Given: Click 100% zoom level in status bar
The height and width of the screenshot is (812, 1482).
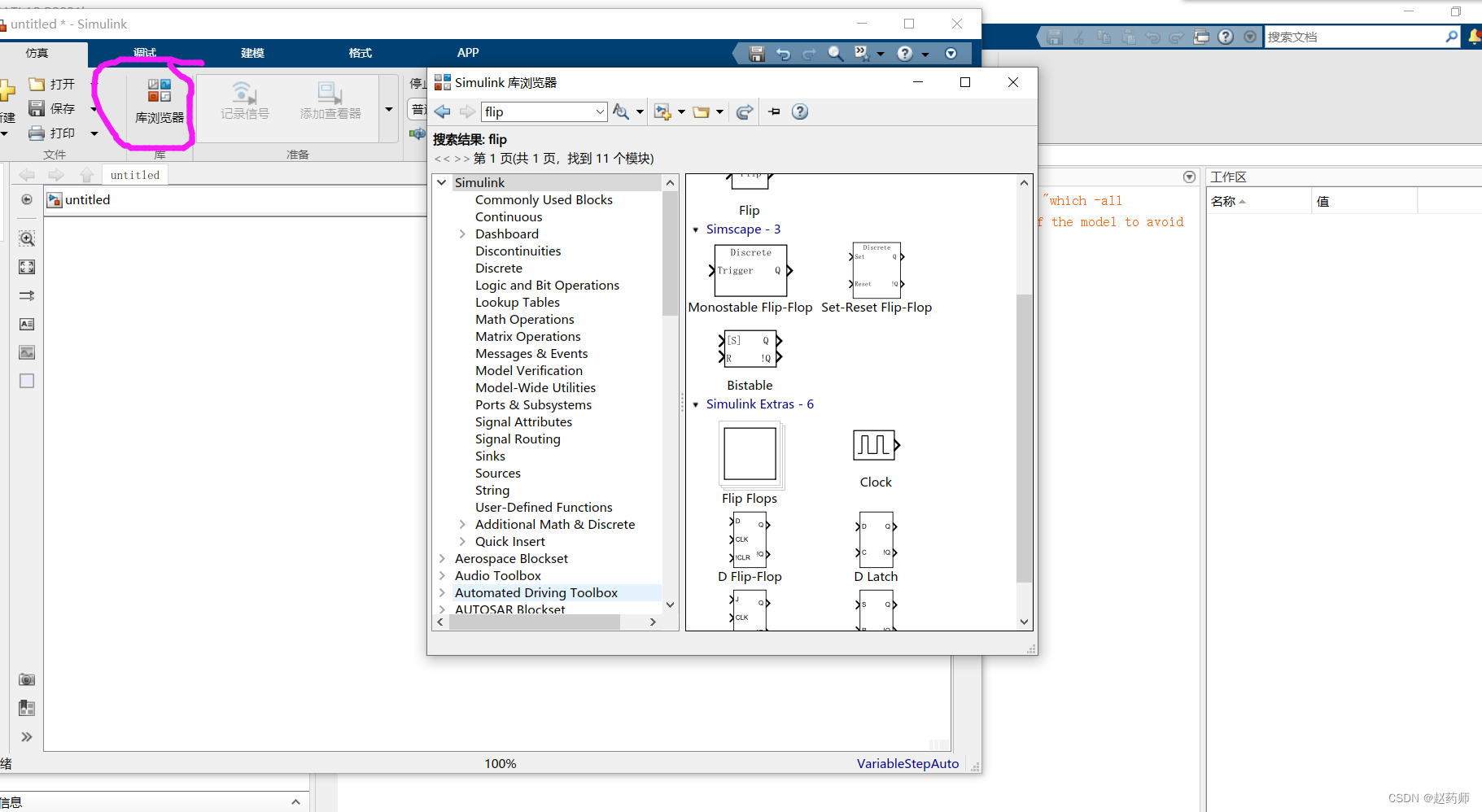Looking at the screenshot, I should pyautogui.click(x=501, y=763).
